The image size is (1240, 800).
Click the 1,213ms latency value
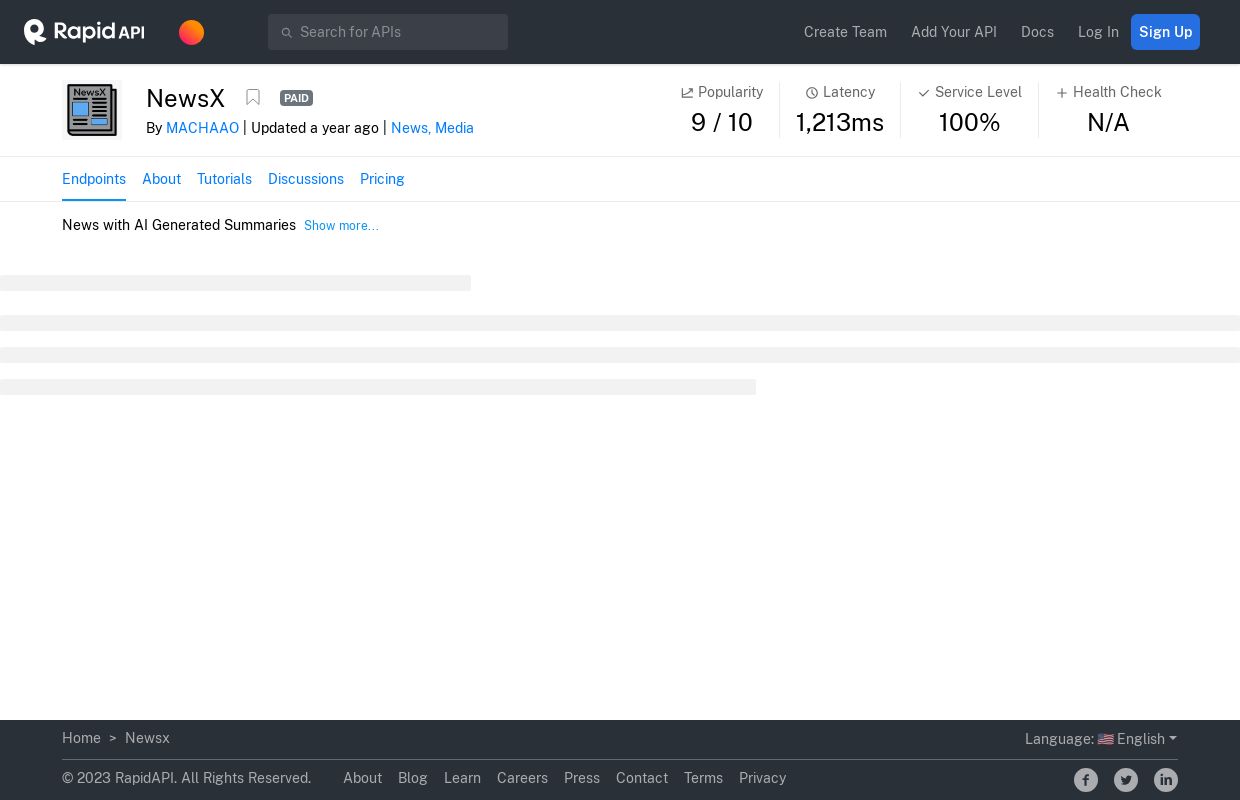click(840, 122)
